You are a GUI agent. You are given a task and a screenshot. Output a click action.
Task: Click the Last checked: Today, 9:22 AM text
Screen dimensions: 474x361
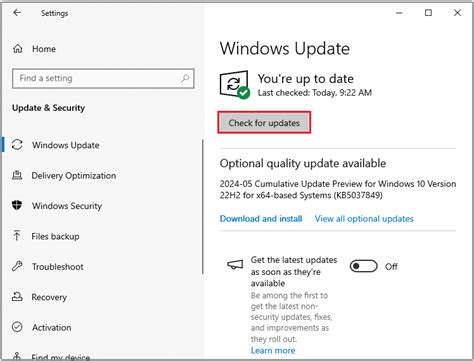tap(315, 93)
